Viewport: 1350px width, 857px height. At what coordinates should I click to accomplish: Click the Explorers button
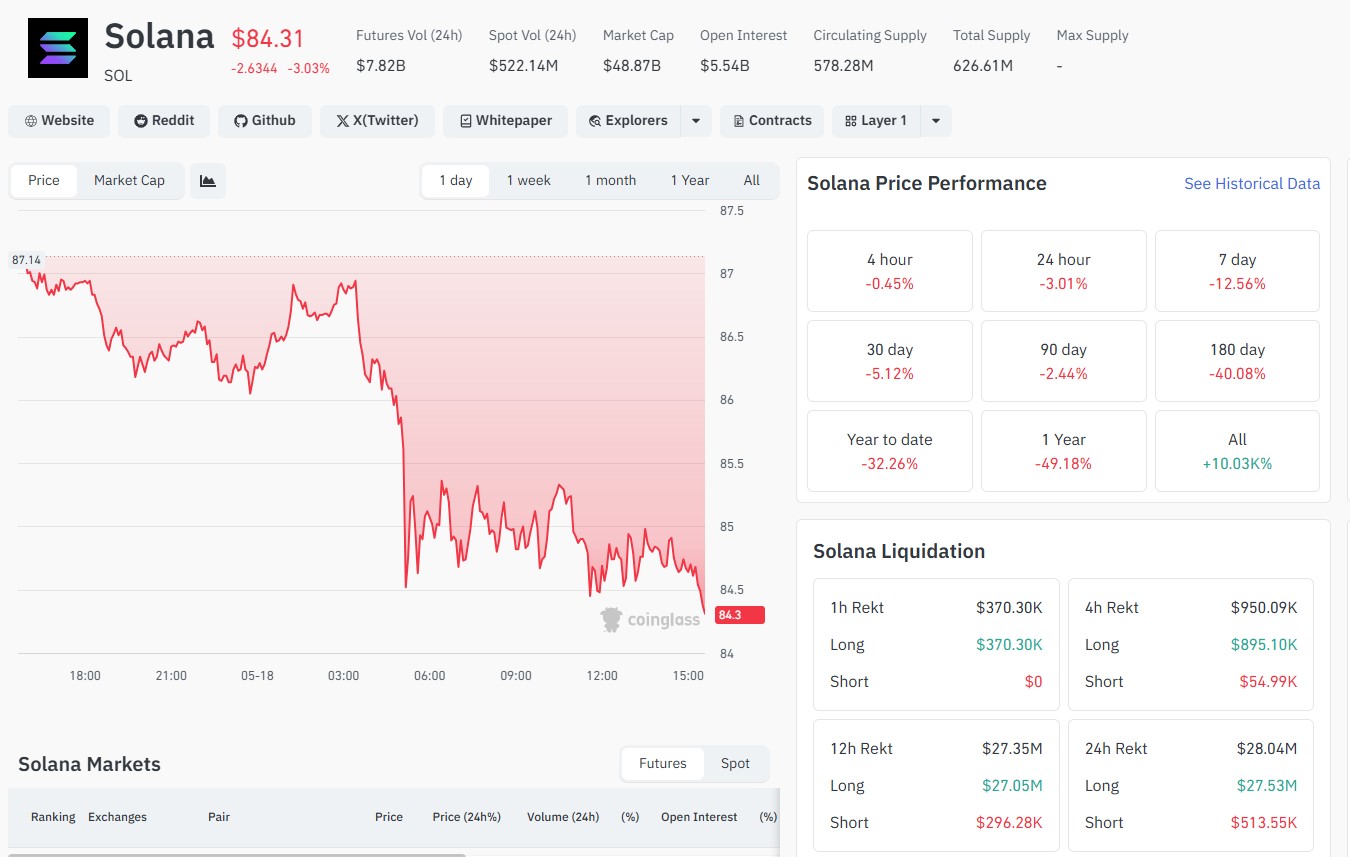pyautogui.click(x=628, y=121)
